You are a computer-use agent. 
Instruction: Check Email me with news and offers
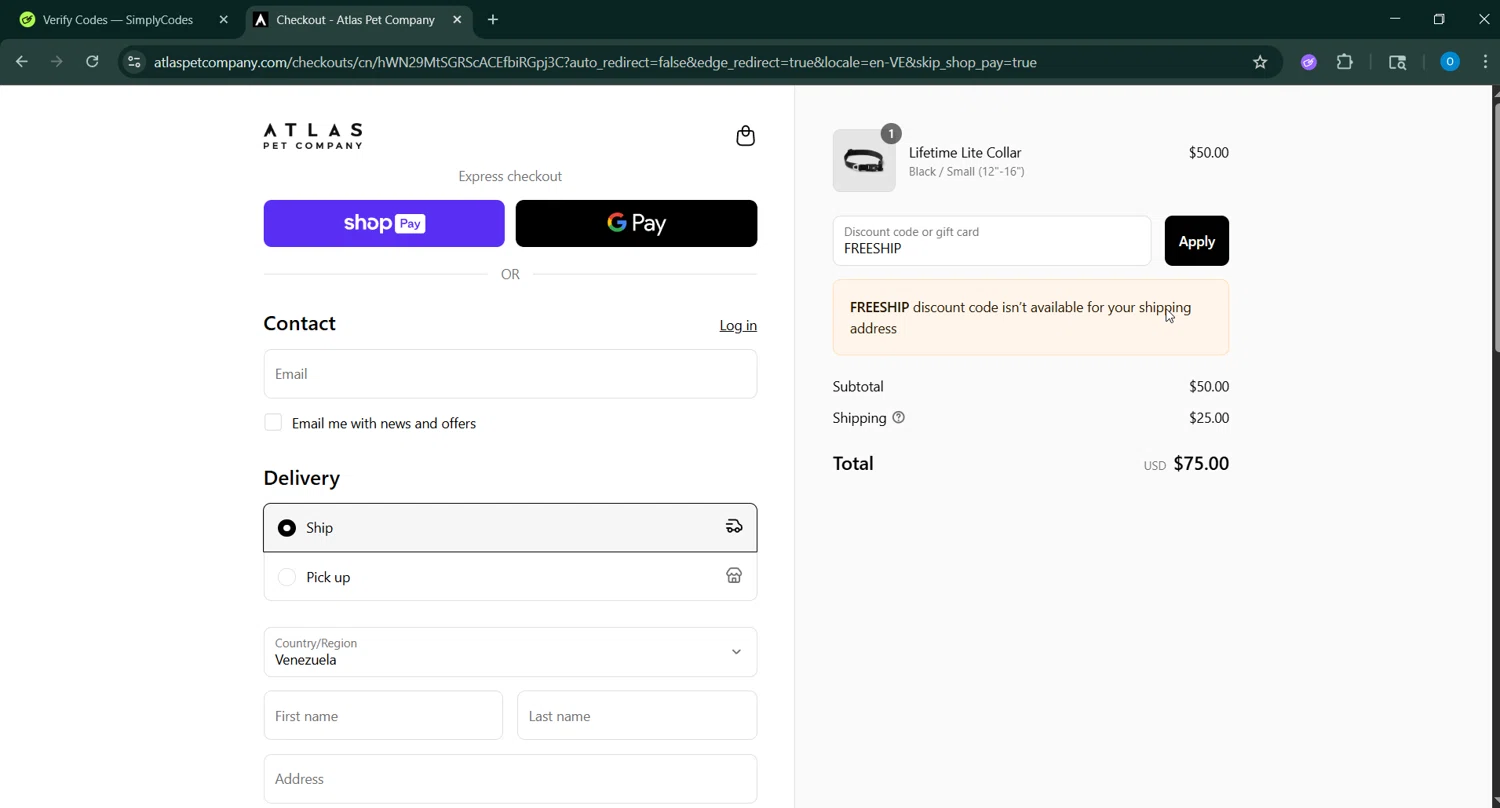click(273, 423)
